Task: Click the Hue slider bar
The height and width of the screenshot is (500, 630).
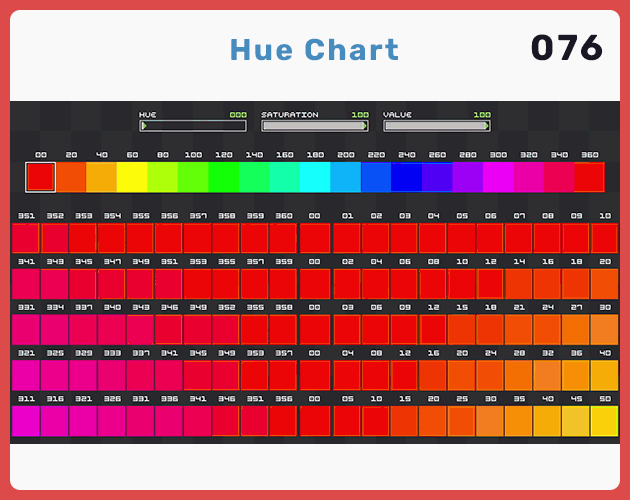Action: click(193, 126)
